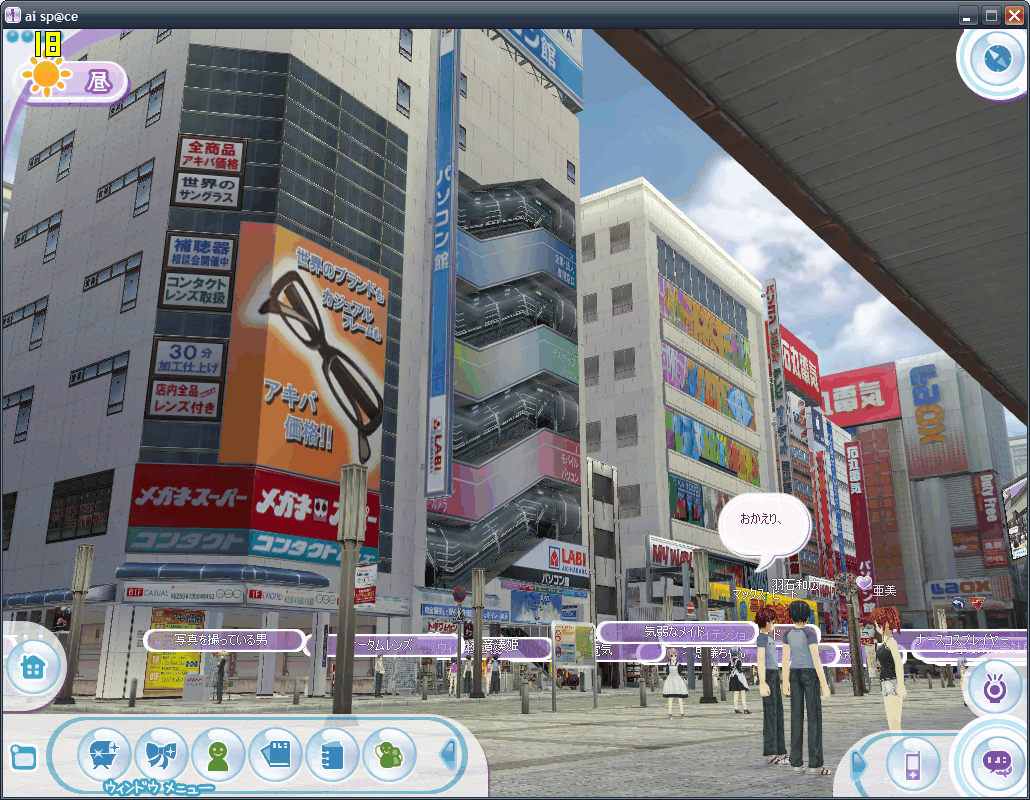This screenshot has width=1030, height=800.
Task: Click the small blue window icon
Action: (x=24, y=757)
